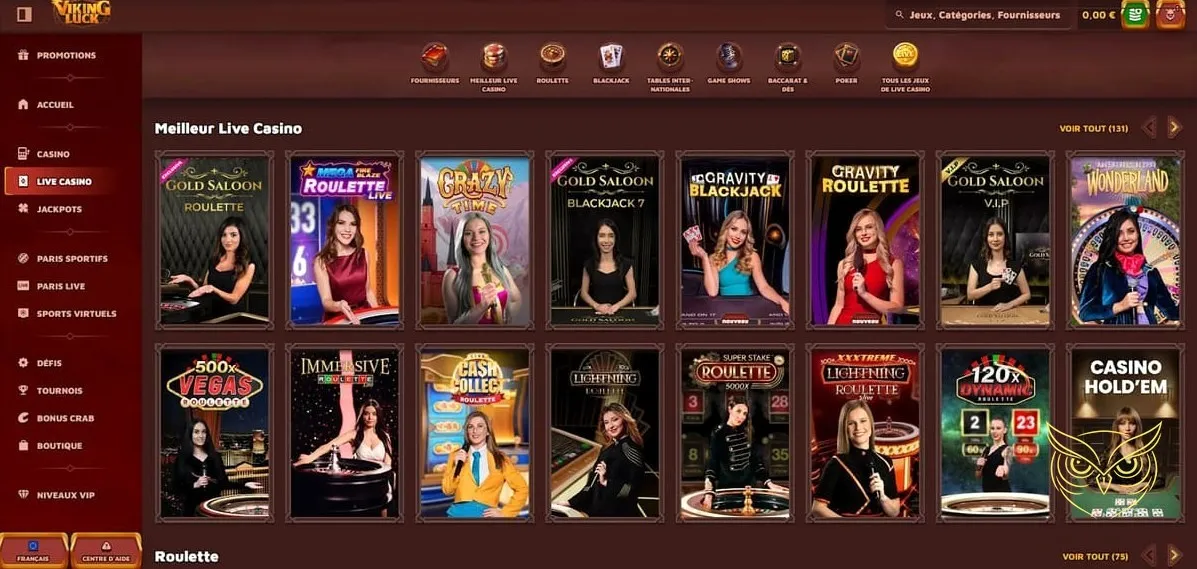
Task: Open the Viking Luck logo home link
Action: coord(81,11)
